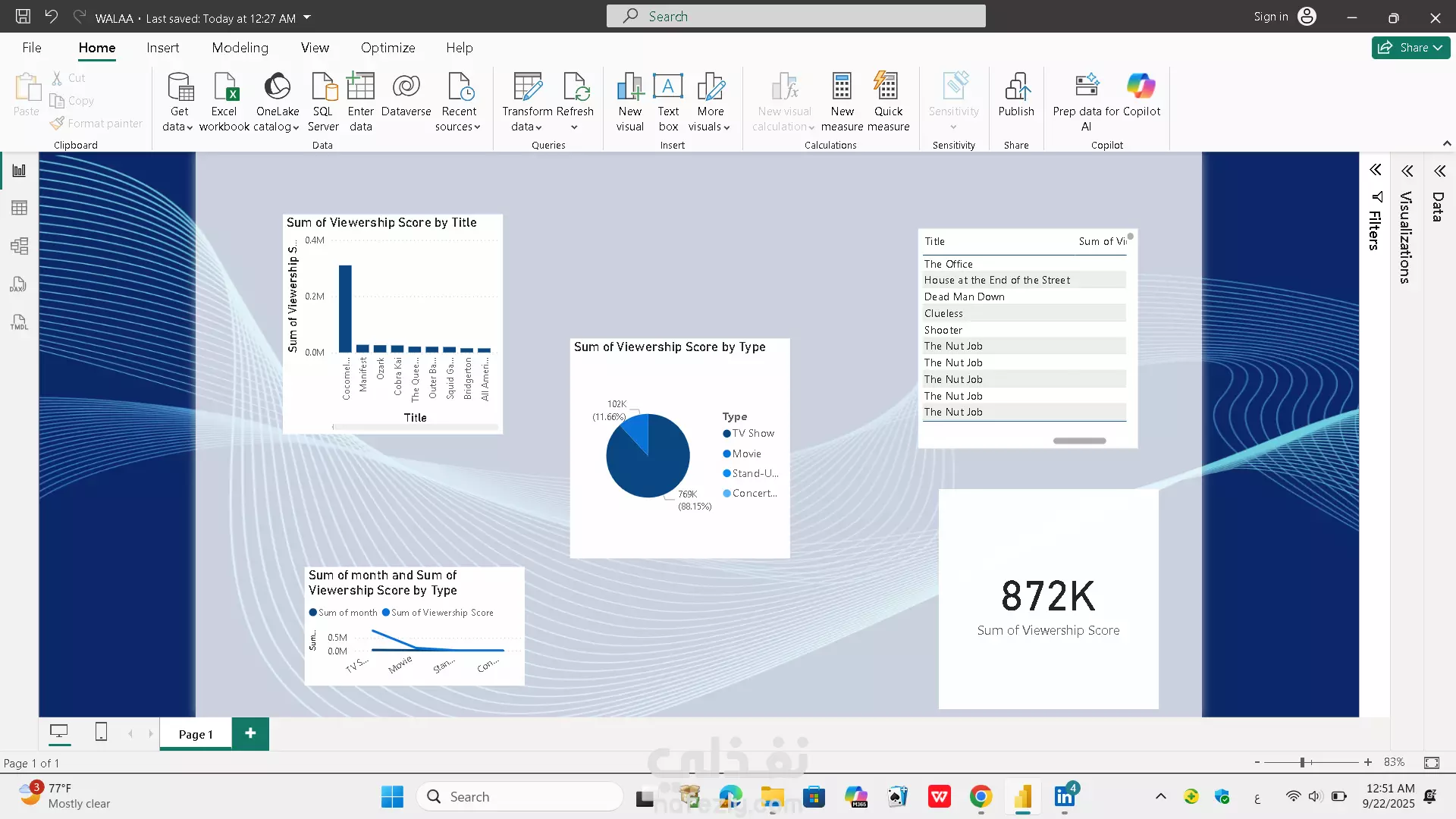Open Model view from left sidebar
Image resolution: width=1456 pixels, height=819 pixels.
pyautogui.click(x=19, y=246)
